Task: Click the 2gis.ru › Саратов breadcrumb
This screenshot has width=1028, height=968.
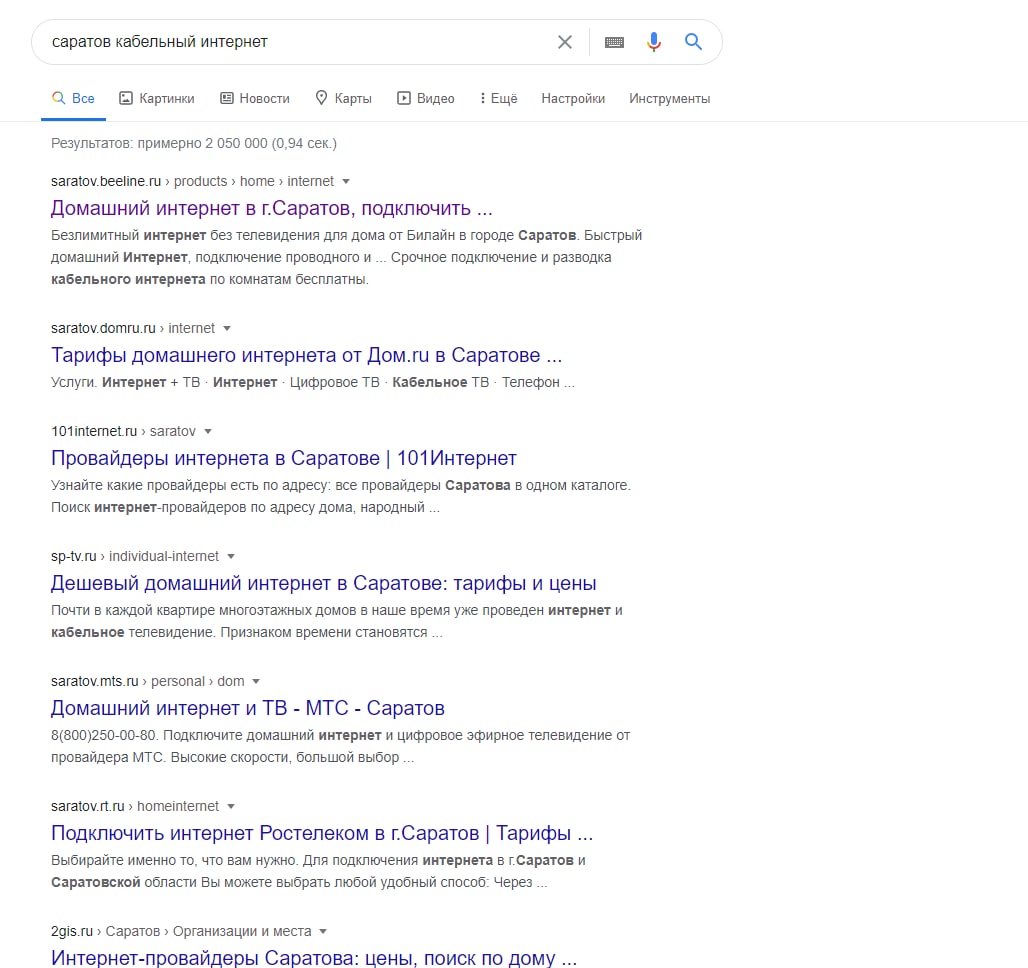Action: [181, 931]
